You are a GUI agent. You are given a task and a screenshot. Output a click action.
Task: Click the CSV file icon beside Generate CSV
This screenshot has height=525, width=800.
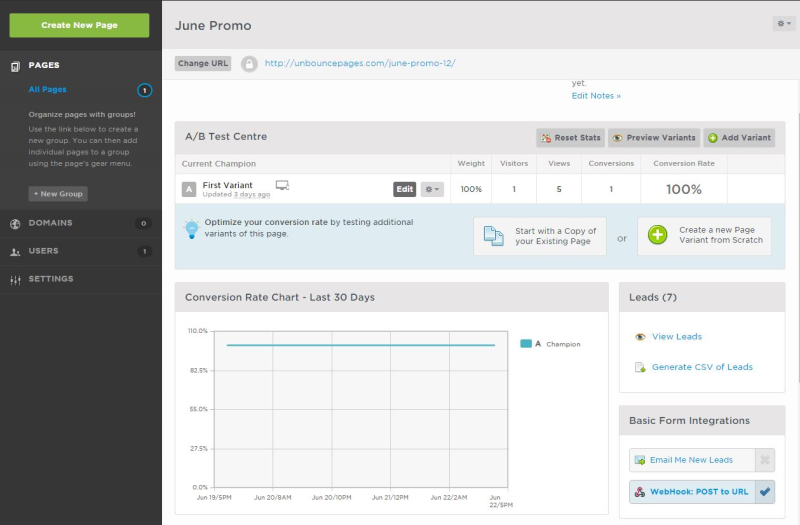point(640,367)
